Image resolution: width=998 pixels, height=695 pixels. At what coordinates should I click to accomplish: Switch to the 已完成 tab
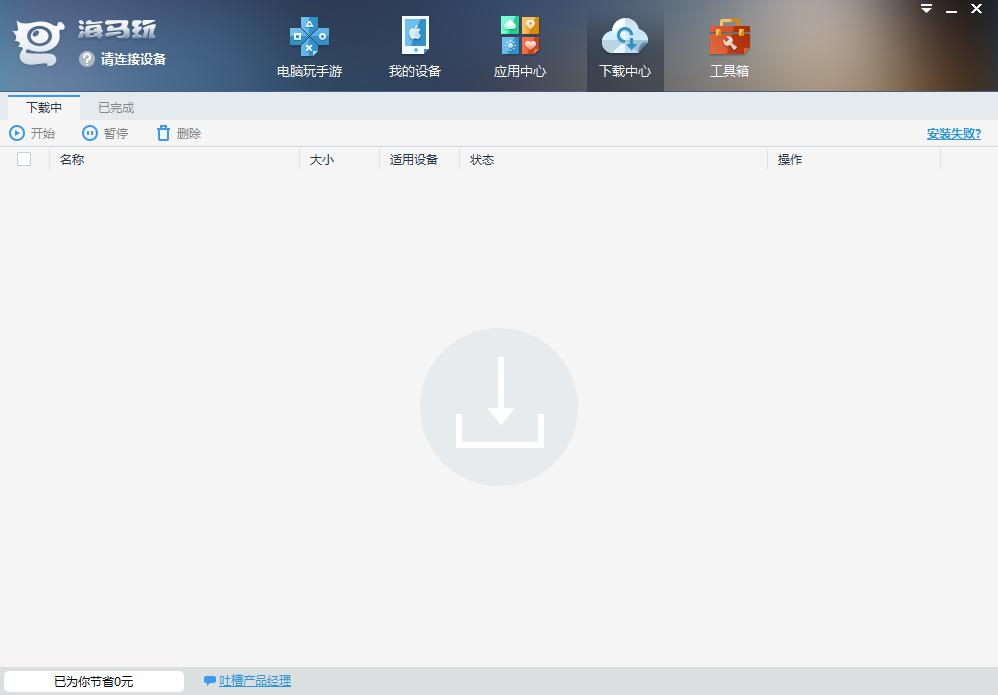[x=116, y=107]
